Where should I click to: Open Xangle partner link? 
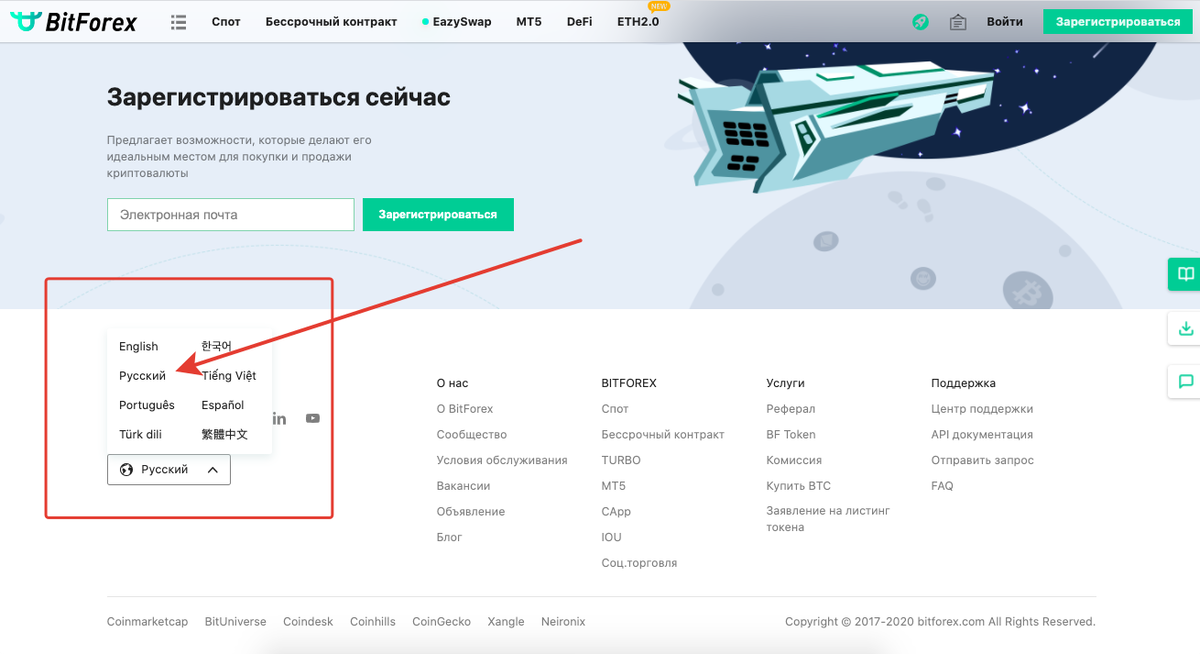pyautogui.click(x=506, y=621)
